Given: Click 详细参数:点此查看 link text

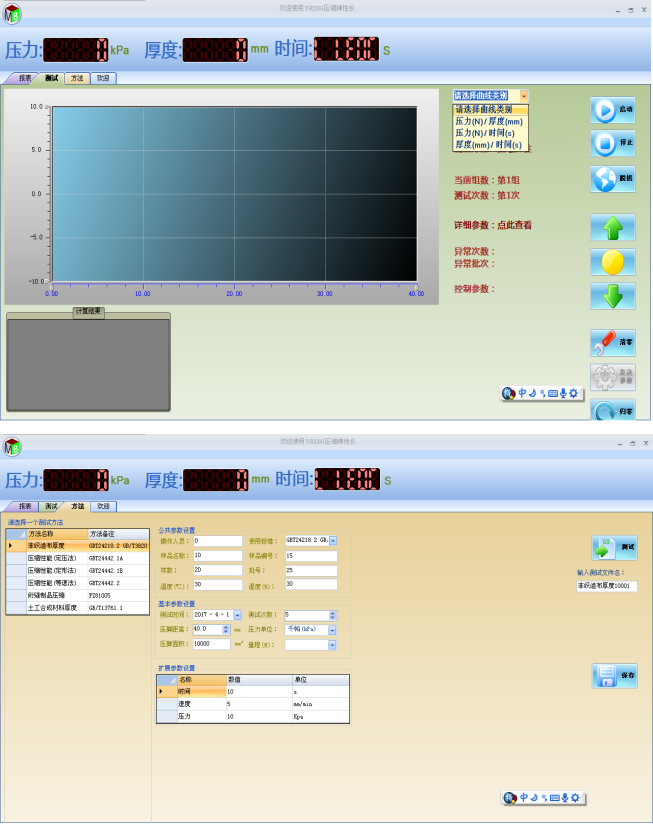Looking at the screenshot, I should pyautogui.click(x=493, y=225).
